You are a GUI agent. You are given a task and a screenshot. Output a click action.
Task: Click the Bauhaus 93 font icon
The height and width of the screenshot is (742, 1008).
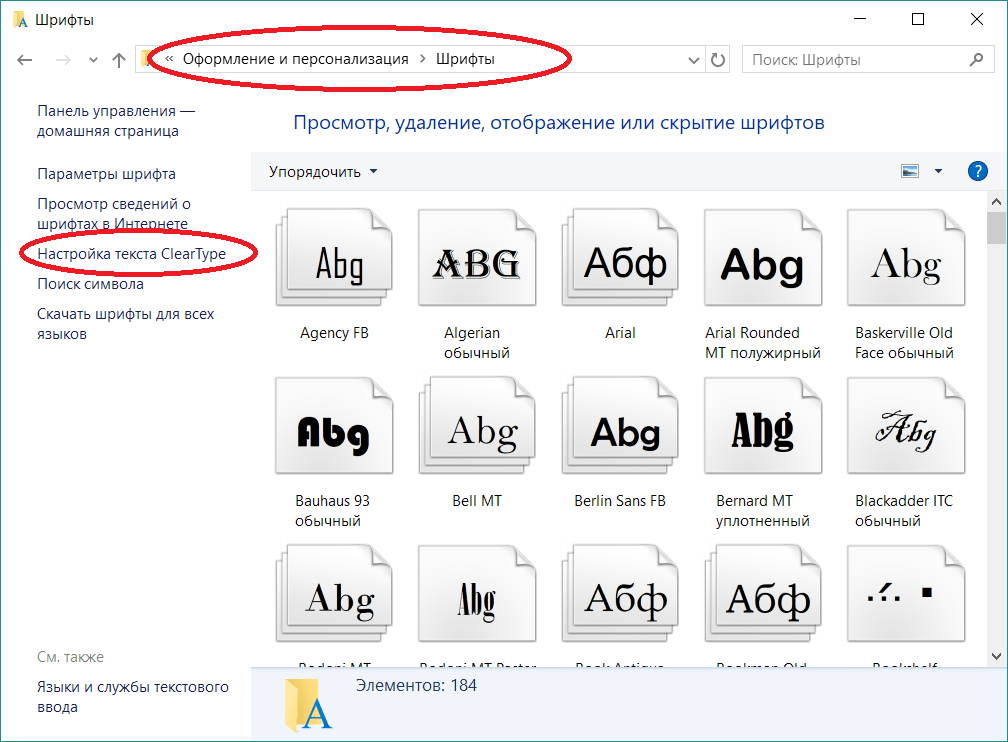point(335,430)
